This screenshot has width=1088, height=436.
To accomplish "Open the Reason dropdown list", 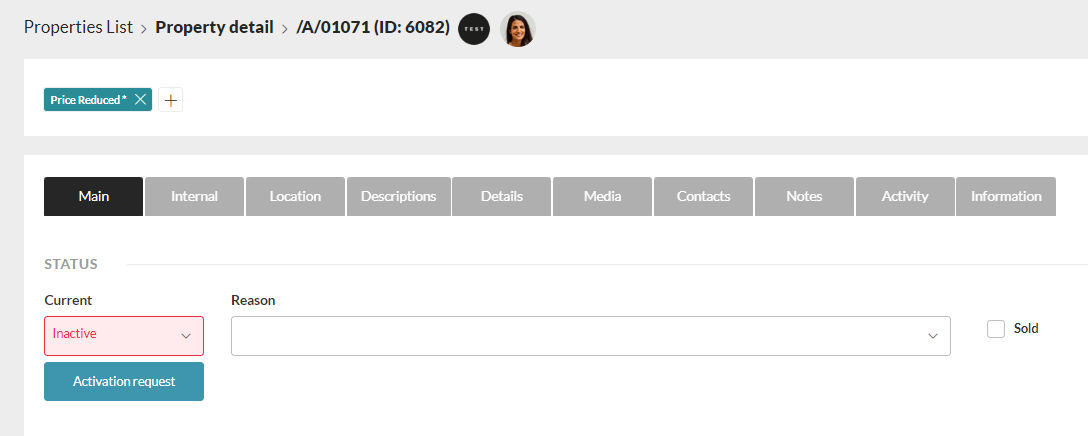I will coord(590,336).
